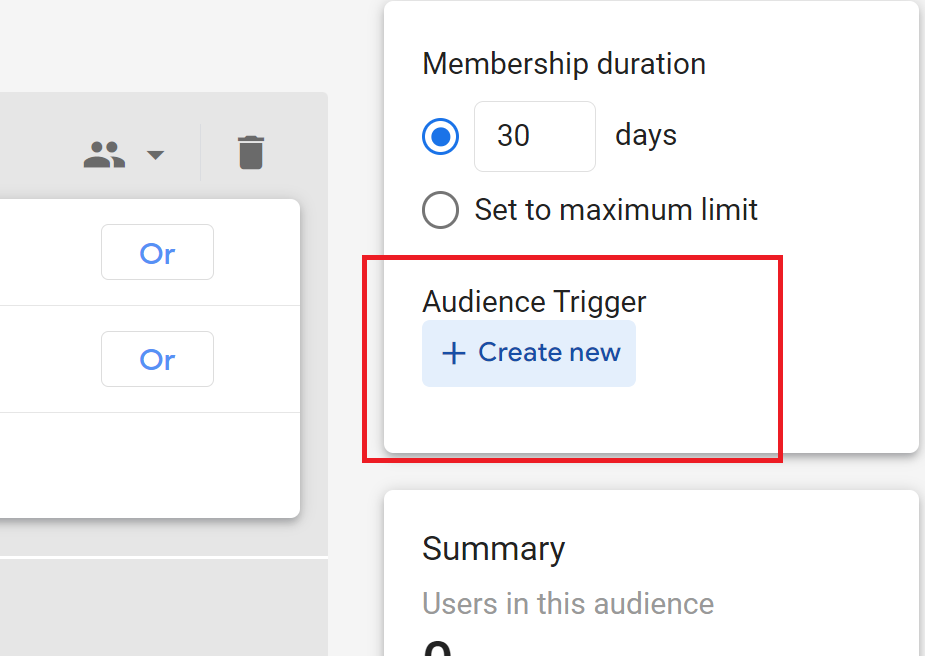Click the Audience Trigger label

[534, 301]
